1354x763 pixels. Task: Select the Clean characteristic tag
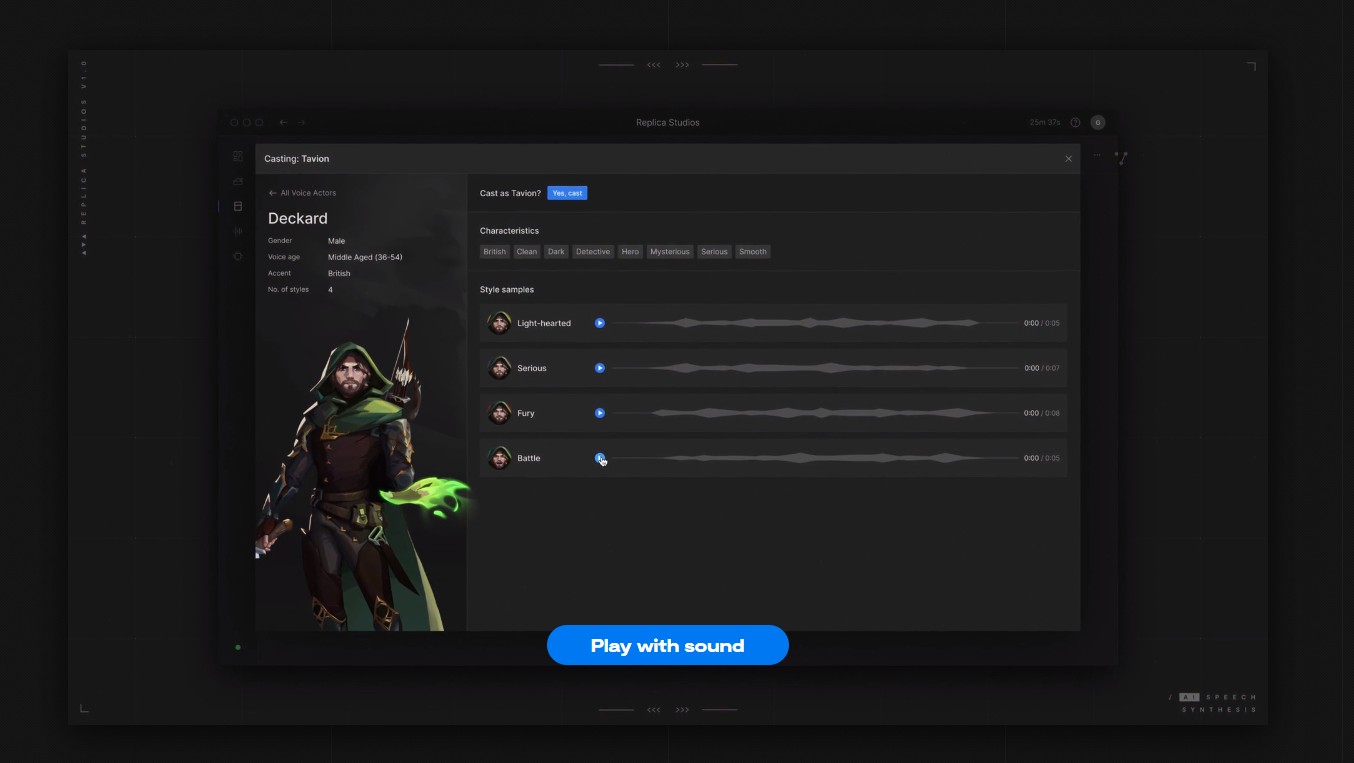(x=527, y=252)
